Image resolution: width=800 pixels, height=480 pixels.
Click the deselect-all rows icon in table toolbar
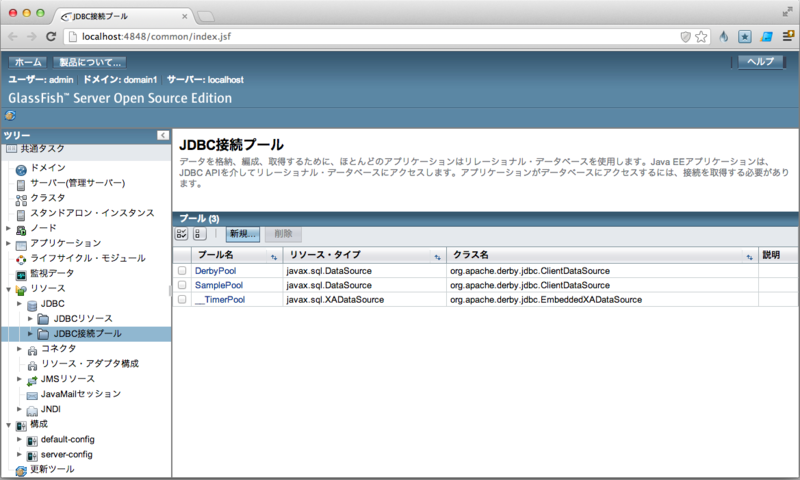[197, 234]
